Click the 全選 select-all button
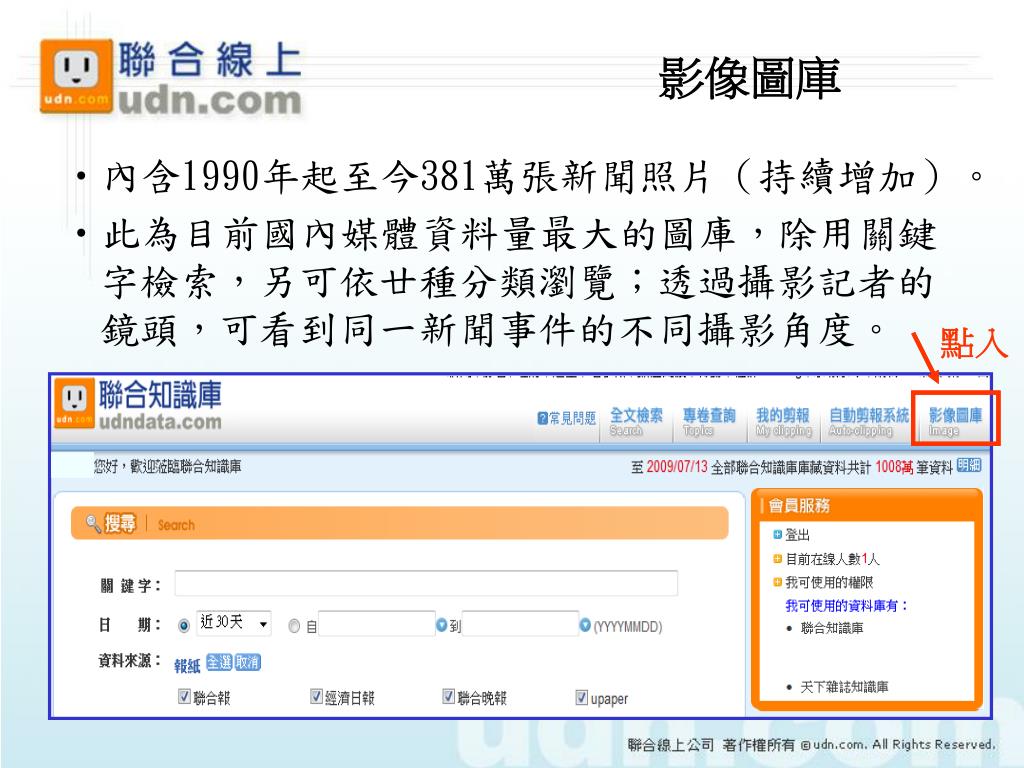Screen dimensions: 1024x768 pyautogui.click(x=219, y=662)
